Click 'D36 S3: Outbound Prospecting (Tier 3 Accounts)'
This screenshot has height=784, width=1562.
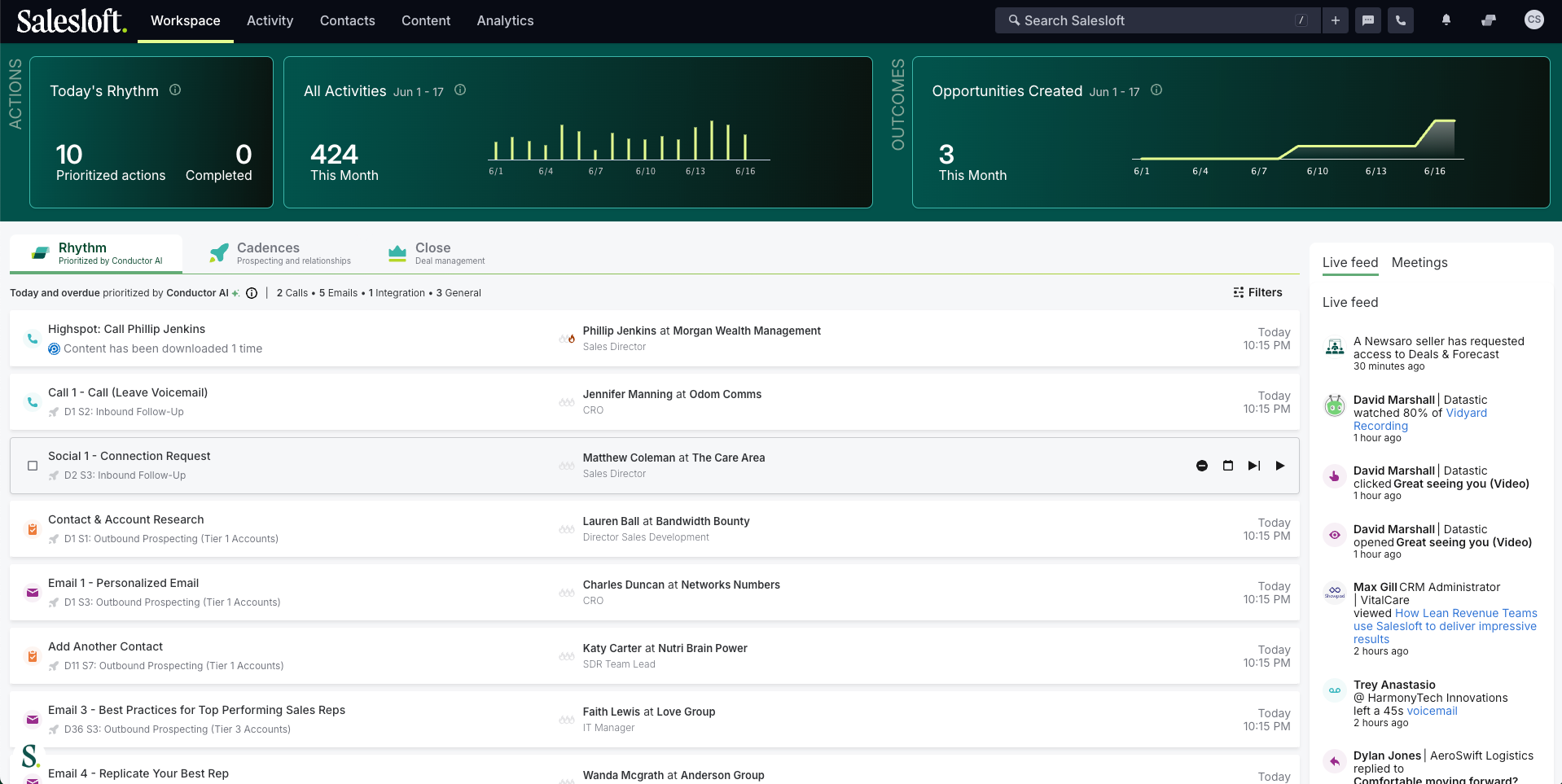178,729
